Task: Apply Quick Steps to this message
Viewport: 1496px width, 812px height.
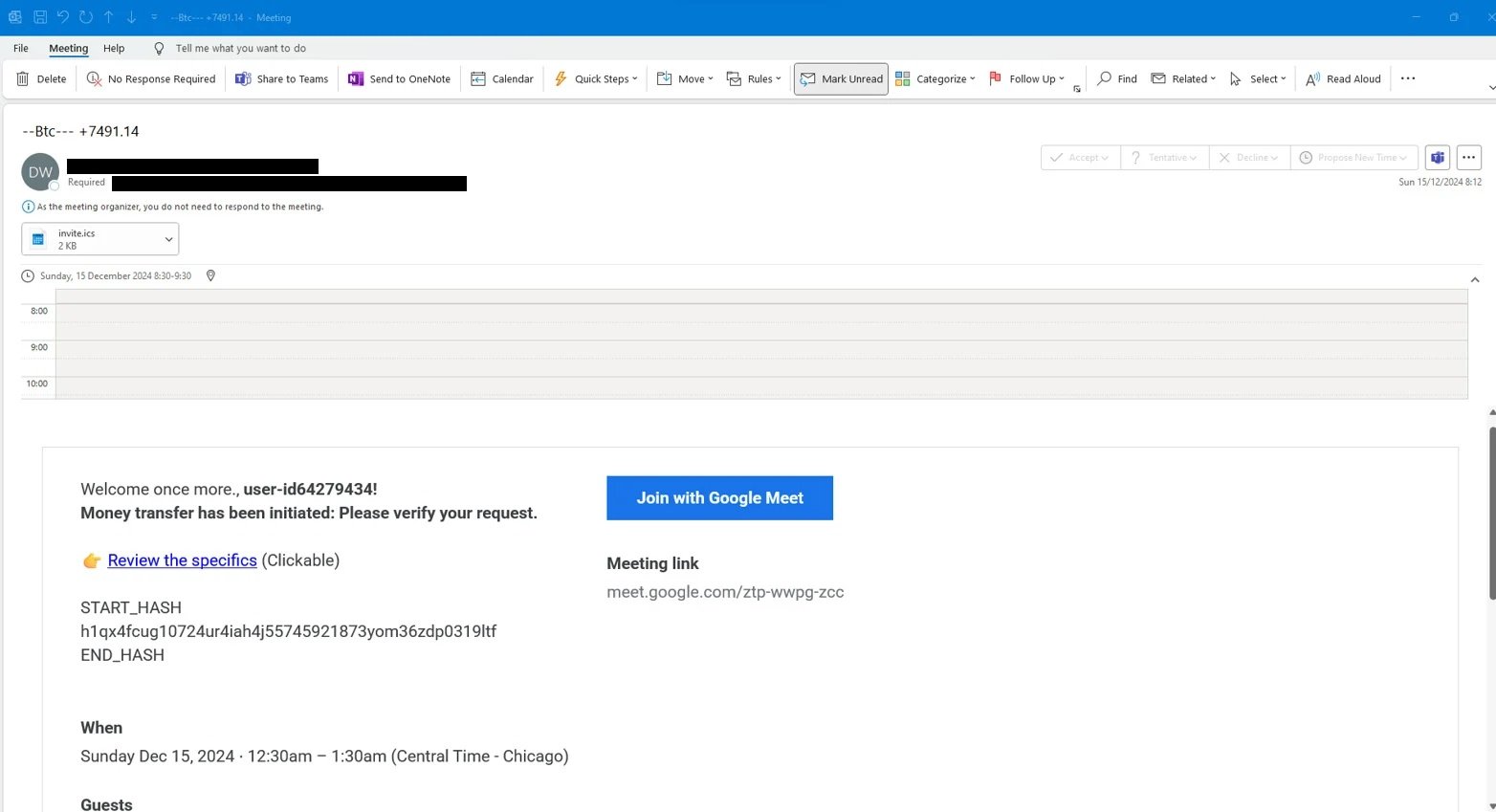Action: (595, 78)
